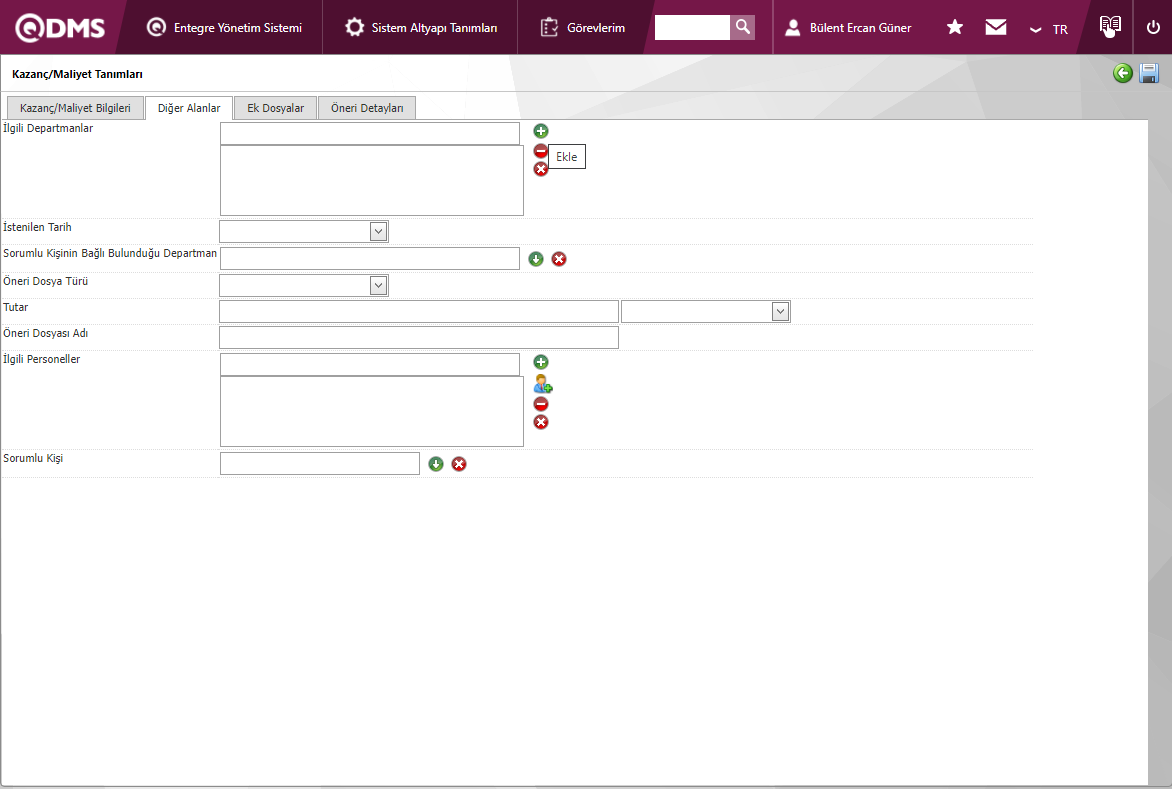Click red X clear icon for İlgili Departmanlar

(541, 170)
